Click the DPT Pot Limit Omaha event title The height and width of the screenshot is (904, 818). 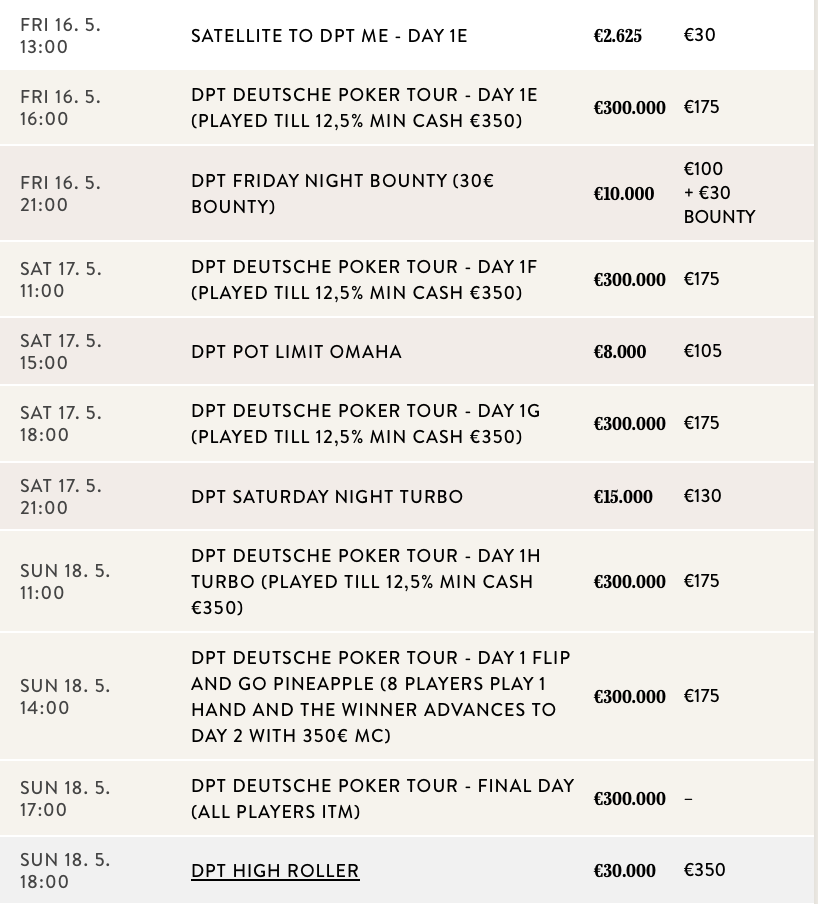[x=296, y=352]
